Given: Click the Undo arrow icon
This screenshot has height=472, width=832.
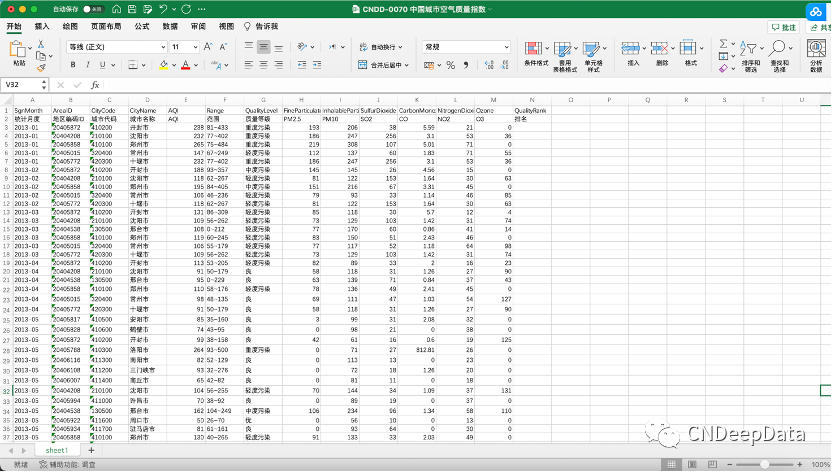Looking at the screenshot, I should (163, 9).
